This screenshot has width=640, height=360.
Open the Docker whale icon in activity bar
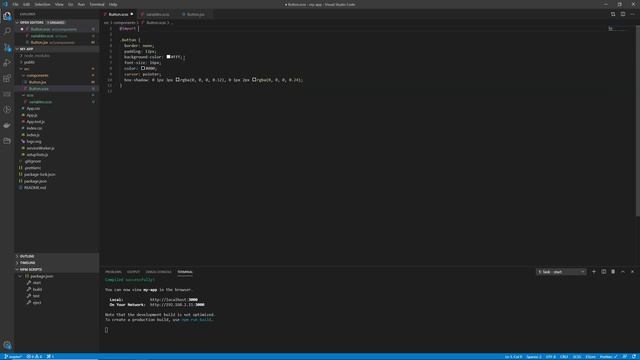7,125
